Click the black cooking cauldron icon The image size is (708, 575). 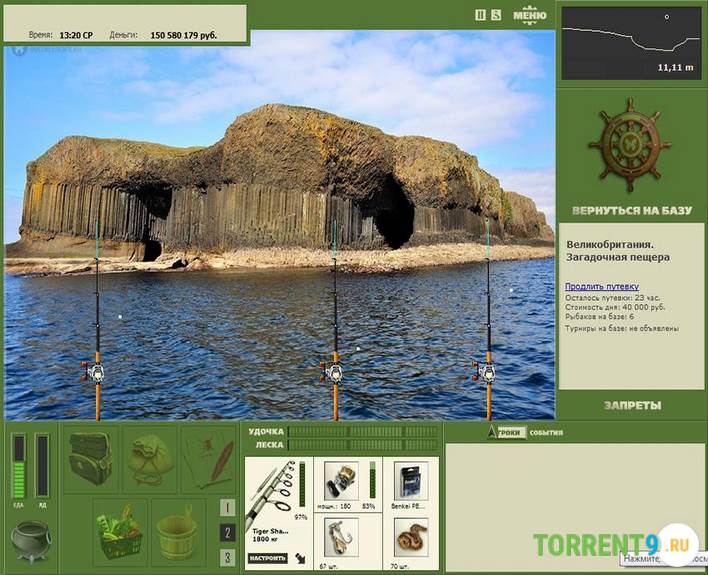pyautogui.click(x=30, y=539)
